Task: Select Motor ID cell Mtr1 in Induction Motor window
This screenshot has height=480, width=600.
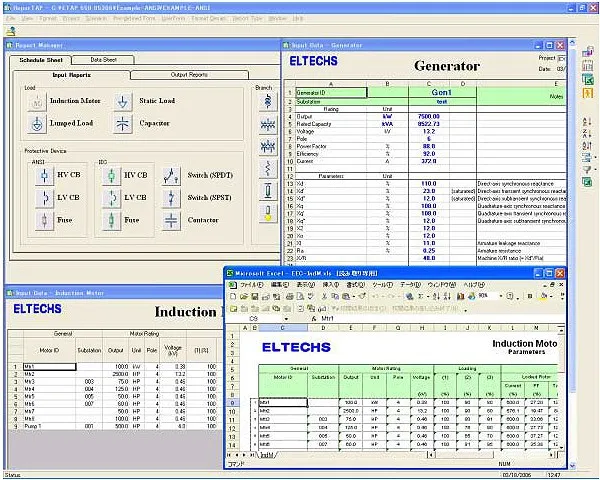Action: coord(49,367)
